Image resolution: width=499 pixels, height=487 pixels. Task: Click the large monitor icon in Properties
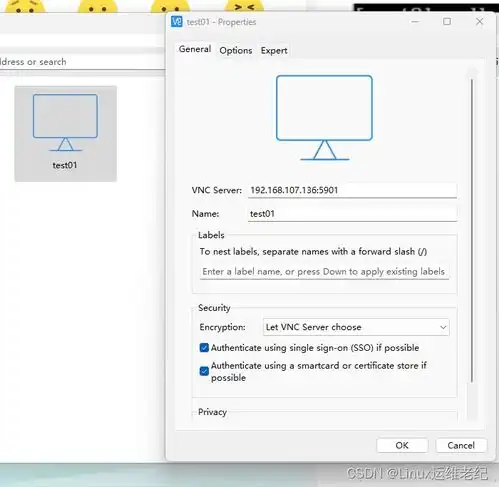(x=324, y=118)
